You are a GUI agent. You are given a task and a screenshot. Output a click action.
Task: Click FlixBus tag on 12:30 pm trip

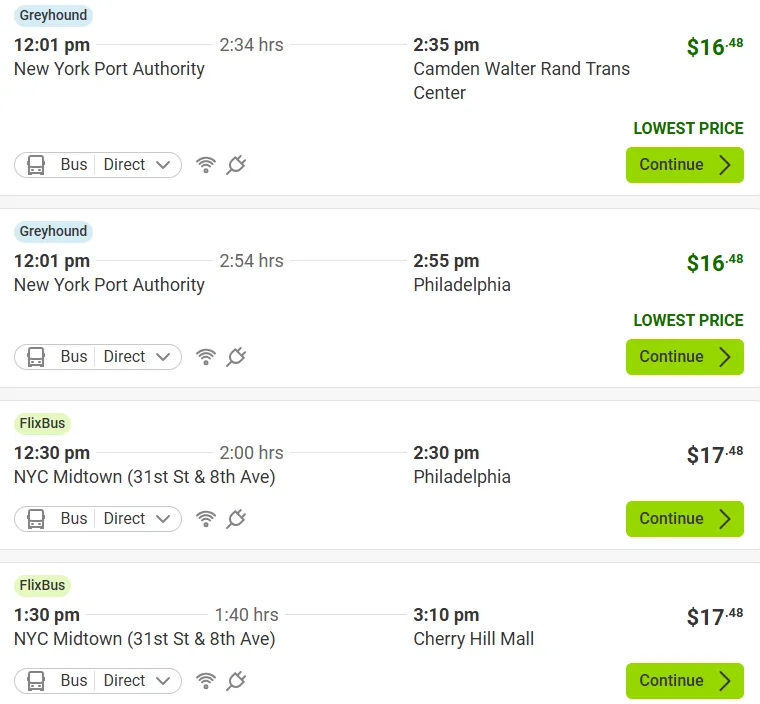click(x=42, y=424)
